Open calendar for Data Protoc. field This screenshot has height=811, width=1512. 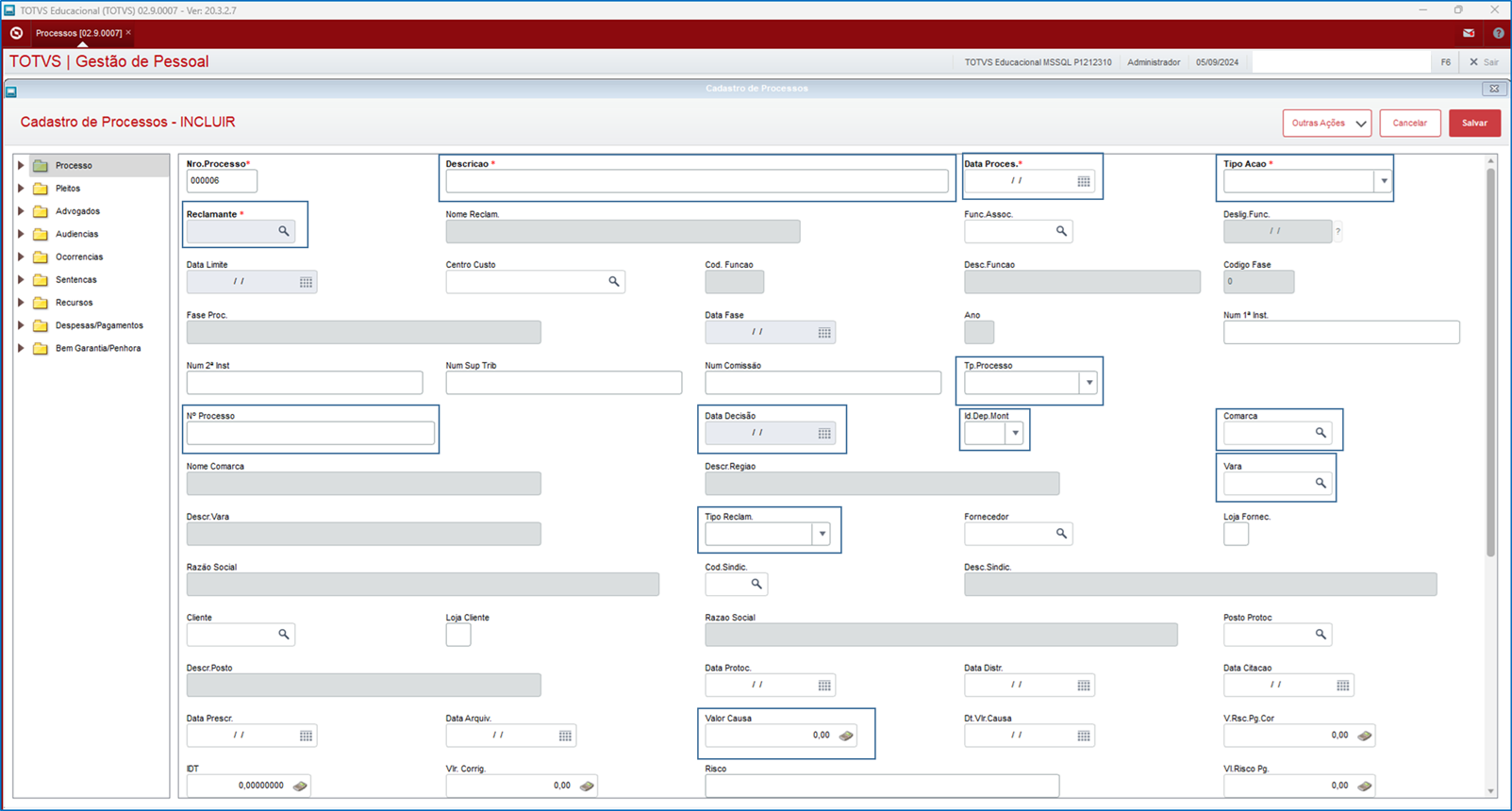(824, 686)
